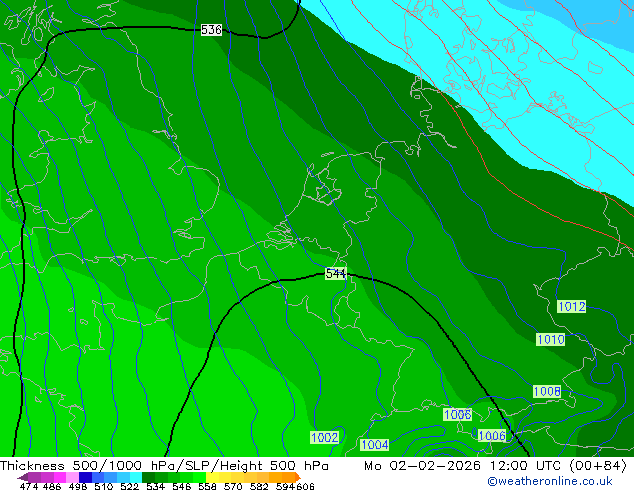
Task: Click the 606 legend value
Action: pos(305,486)
